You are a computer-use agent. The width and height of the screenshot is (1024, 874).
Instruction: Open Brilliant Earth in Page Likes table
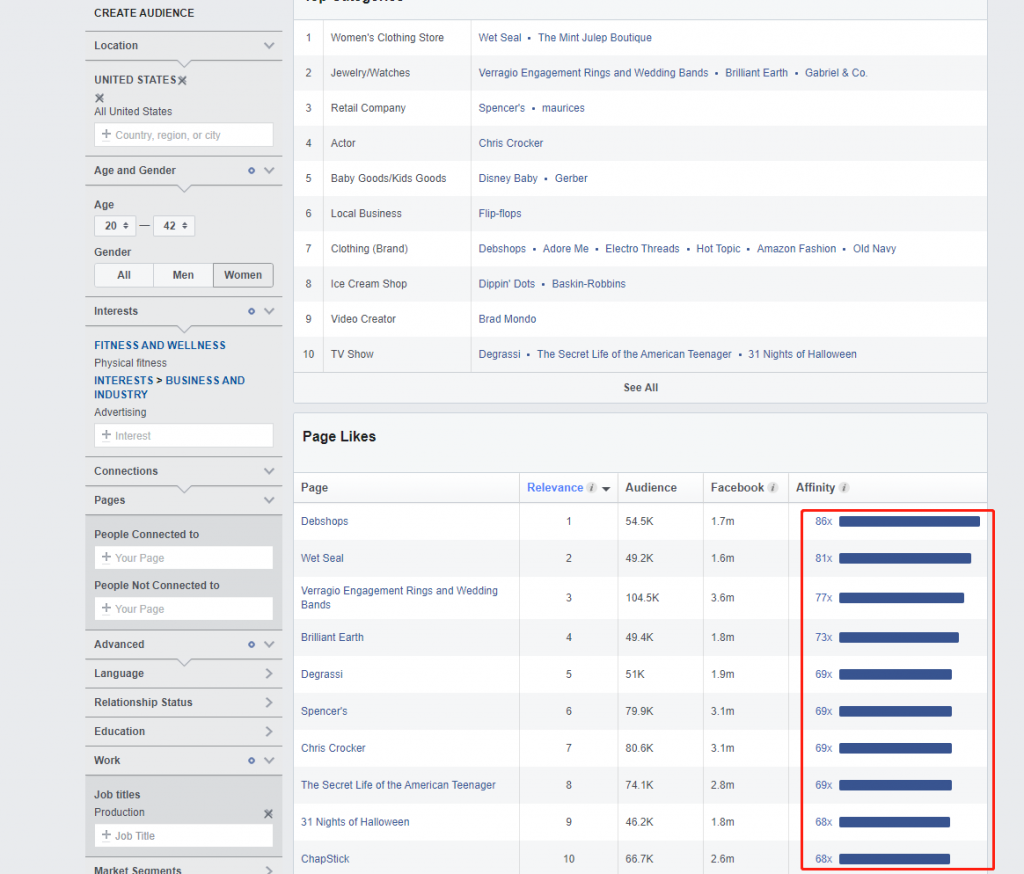[x=332, y=638]
